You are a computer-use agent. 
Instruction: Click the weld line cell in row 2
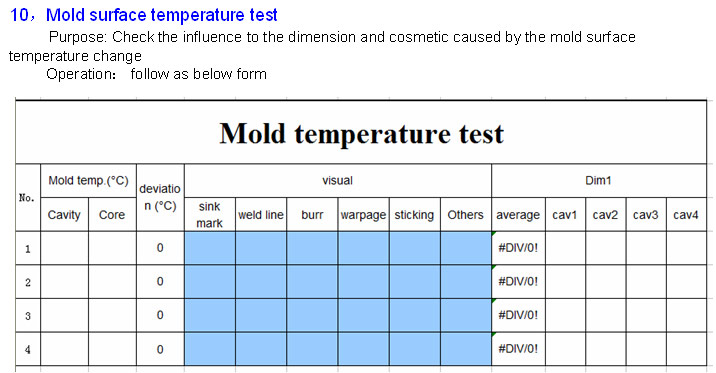point(261,282)
